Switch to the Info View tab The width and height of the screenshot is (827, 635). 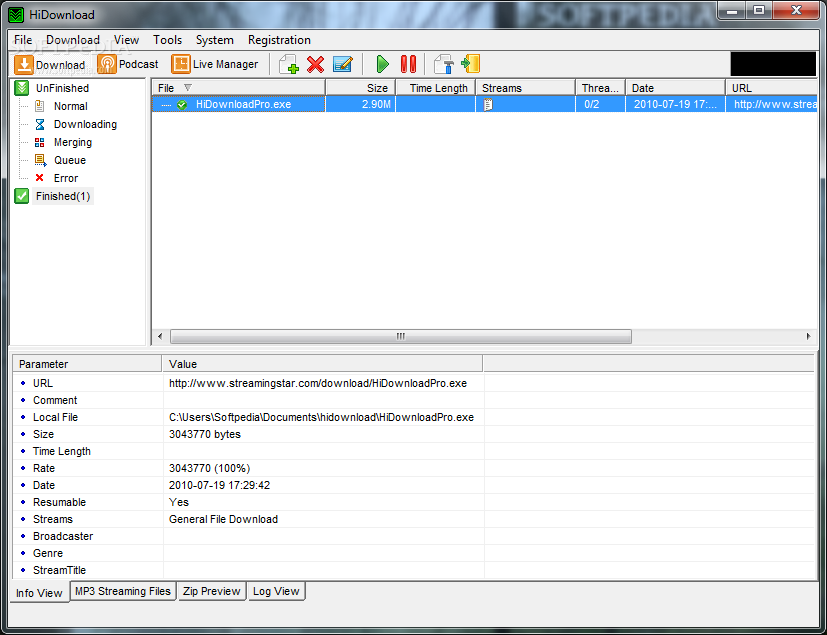coord(40,593)
